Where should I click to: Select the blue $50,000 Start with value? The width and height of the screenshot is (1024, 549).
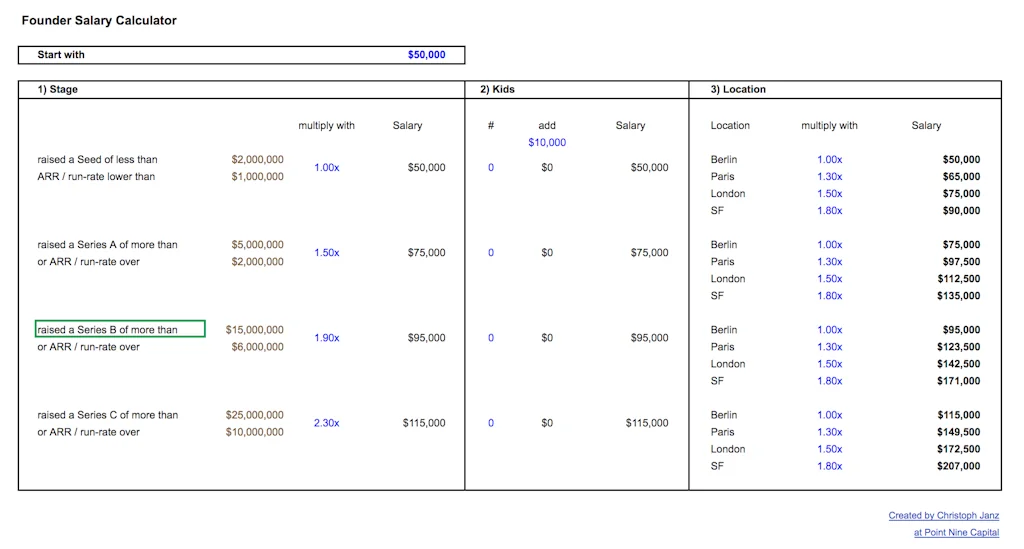click(x=426, y=55)
